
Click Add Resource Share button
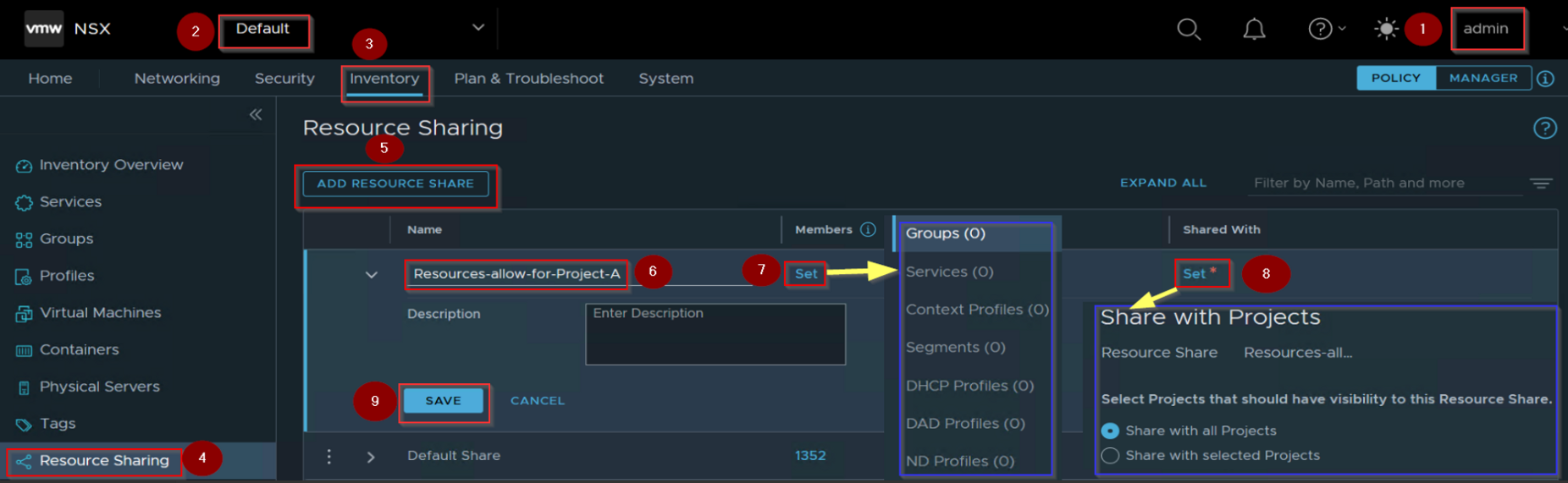click(395, 184)
